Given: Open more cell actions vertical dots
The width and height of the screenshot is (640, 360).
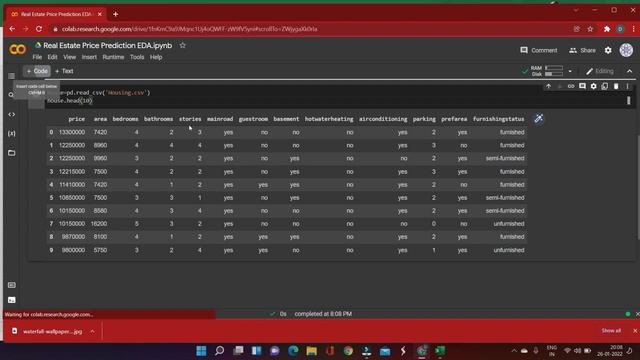Looking at the screenshot, I should point(627,86).
